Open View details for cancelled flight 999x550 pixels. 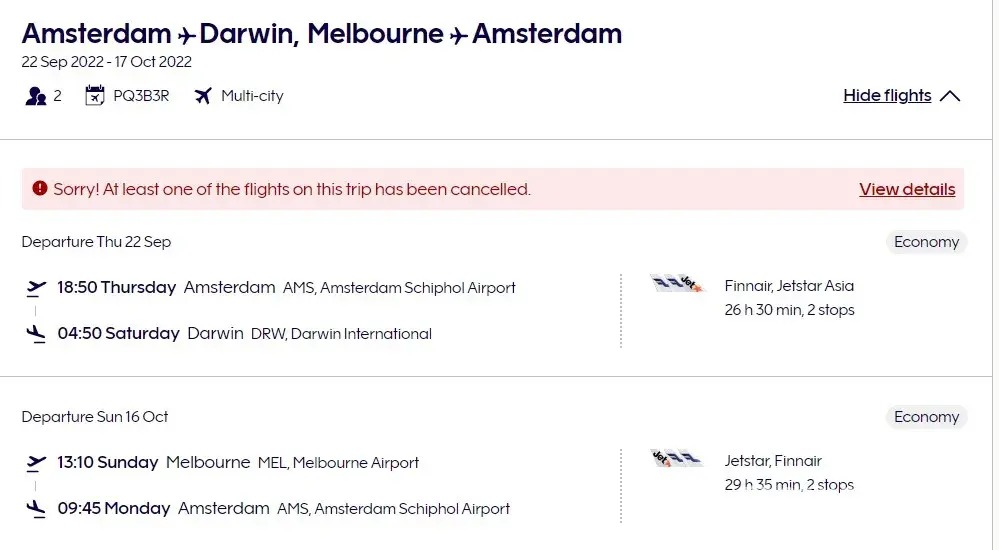point(907,189)
